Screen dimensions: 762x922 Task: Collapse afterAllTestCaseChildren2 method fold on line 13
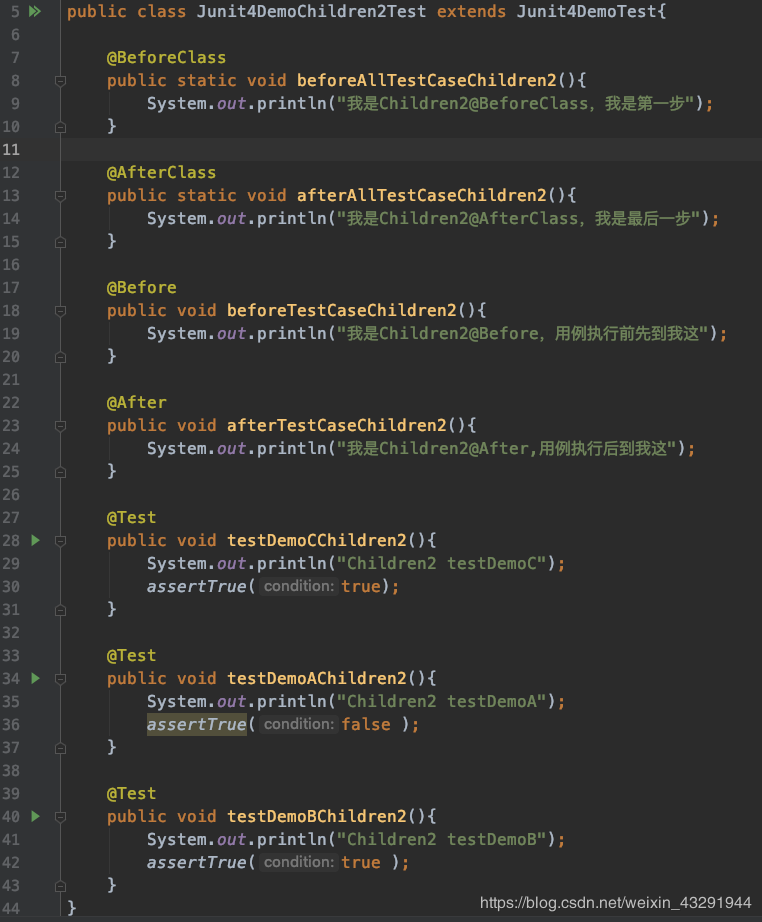point(60,195)
